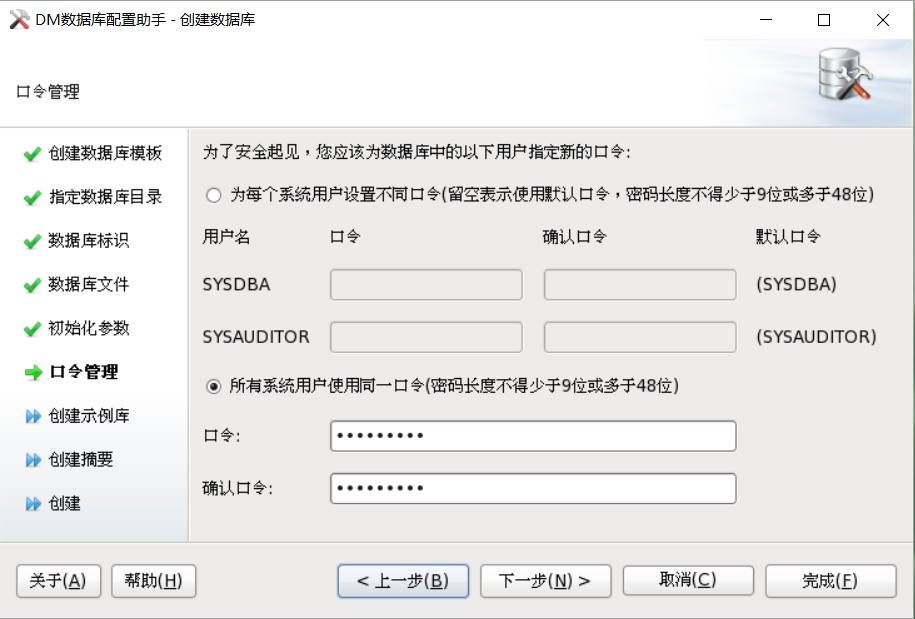Click inside the 确认口令 input field
This screenshot has height=619, width=915.
tap(533, 488)
